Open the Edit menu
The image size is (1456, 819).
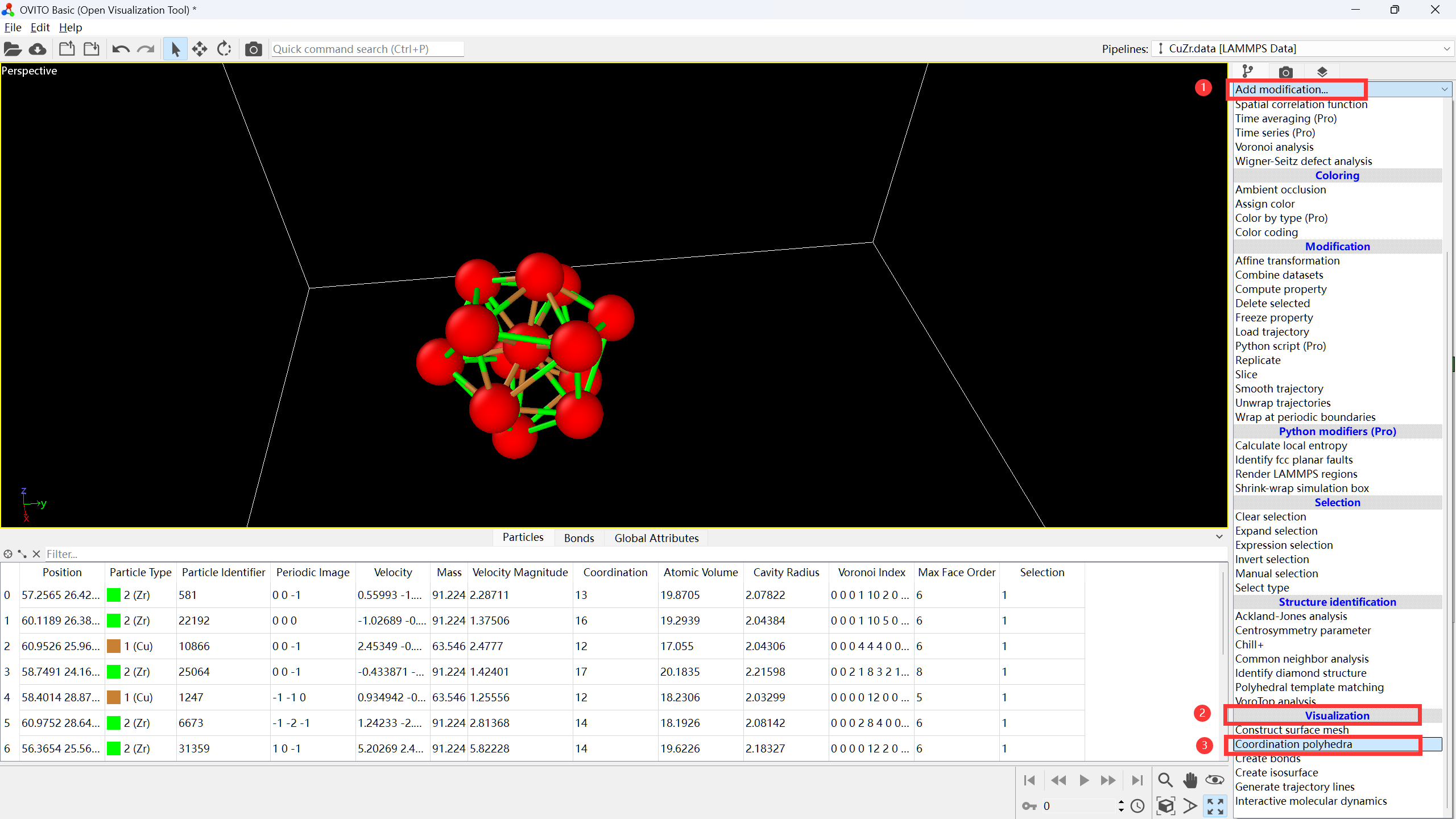[x=40, y=27]
